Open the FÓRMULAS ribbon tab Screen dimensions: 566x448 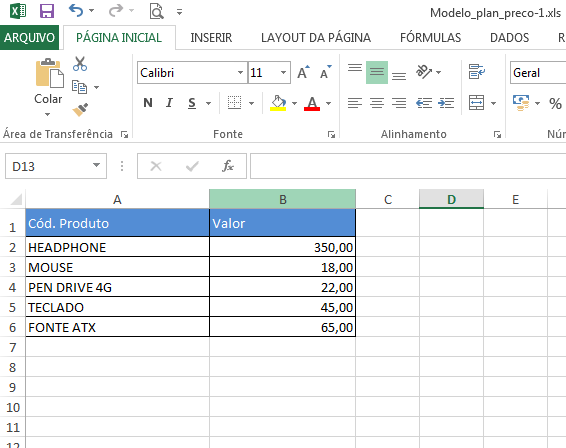430,38
